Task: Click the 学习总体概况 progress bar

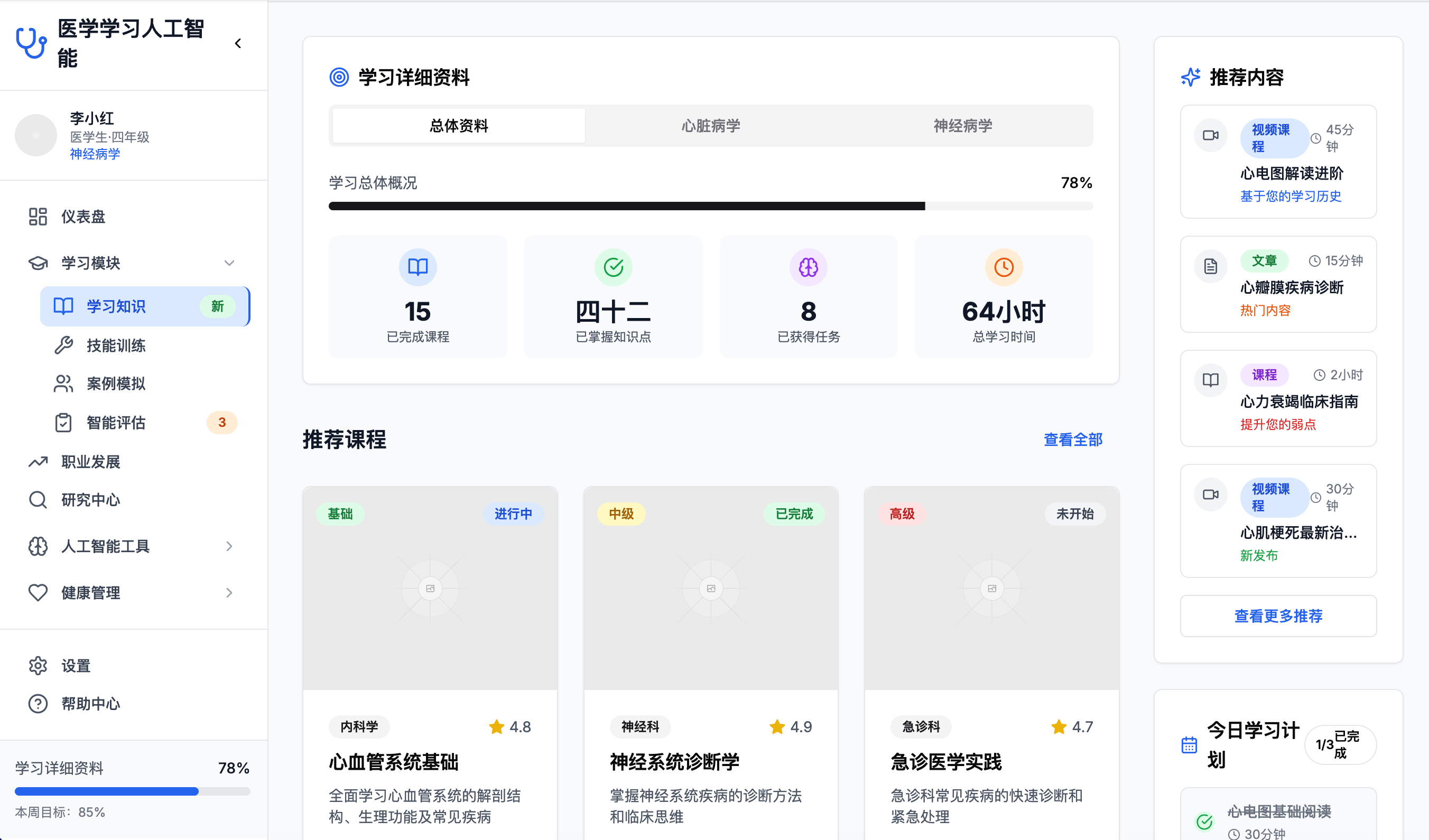Action: point(710,207)
